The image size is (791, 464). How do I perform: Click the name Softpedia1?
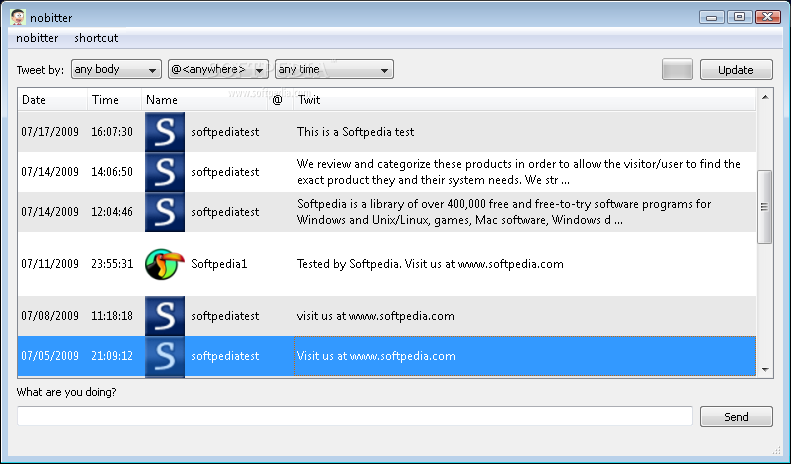(219, 264)
